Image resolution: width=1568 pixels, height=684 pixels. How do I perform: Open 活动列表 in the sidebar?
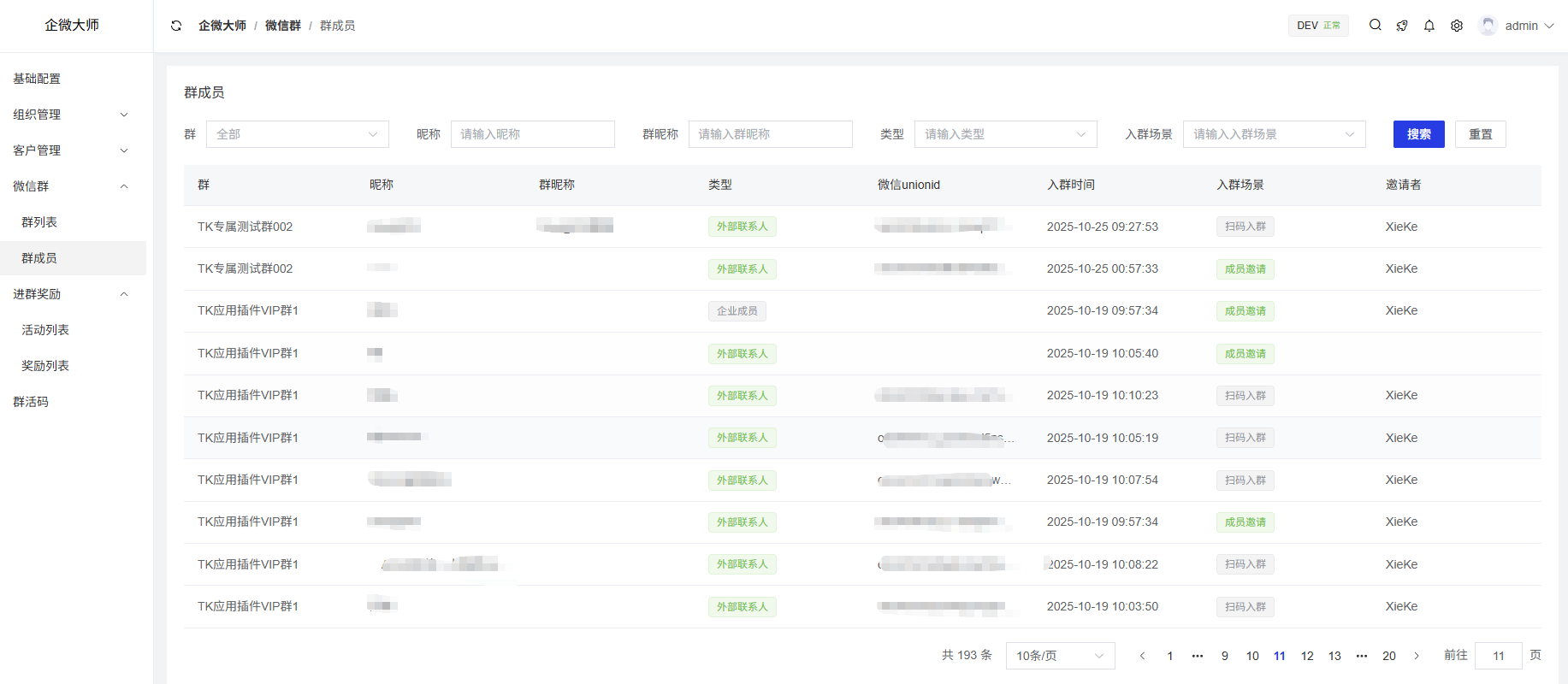pyautogui.click(x=45, y=330)
